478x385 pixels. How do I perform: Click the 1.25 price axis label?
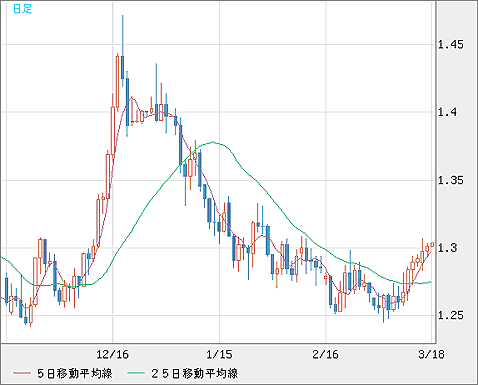click(450, 315)
